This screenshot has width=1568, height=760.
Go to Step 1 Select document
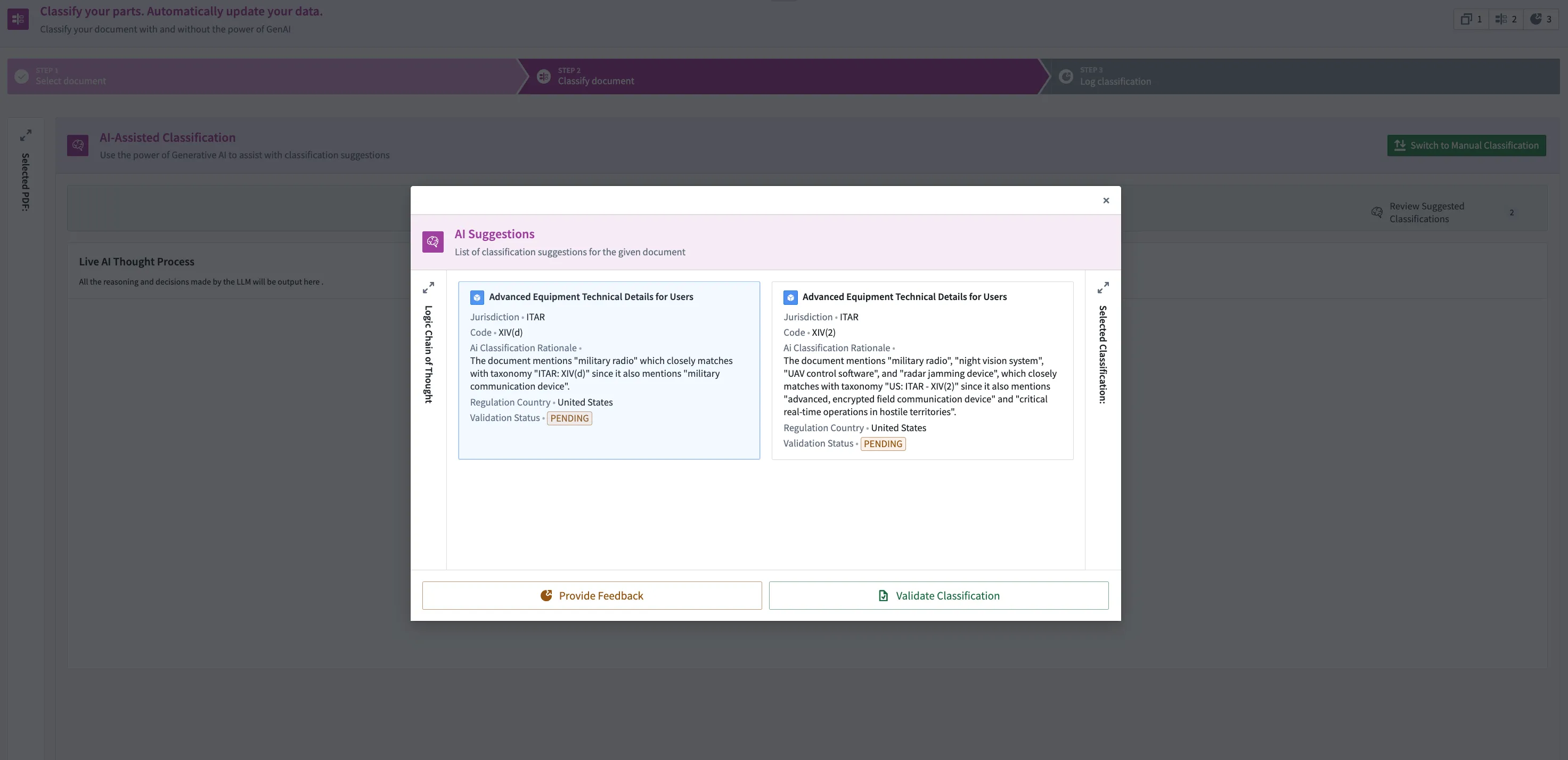[x=71, y=77]
